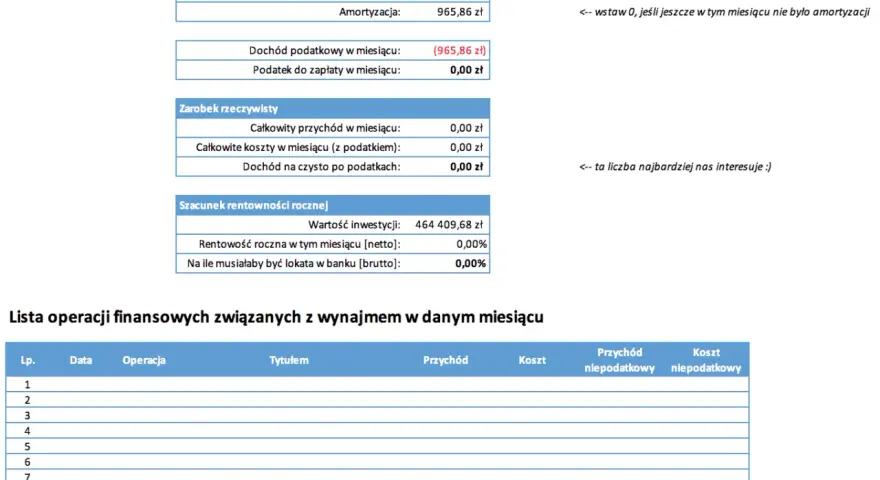Click the Rentowość roczna w tym miesiącu label
This screenshot has width=880, height=480.
(x=300, y=244)
